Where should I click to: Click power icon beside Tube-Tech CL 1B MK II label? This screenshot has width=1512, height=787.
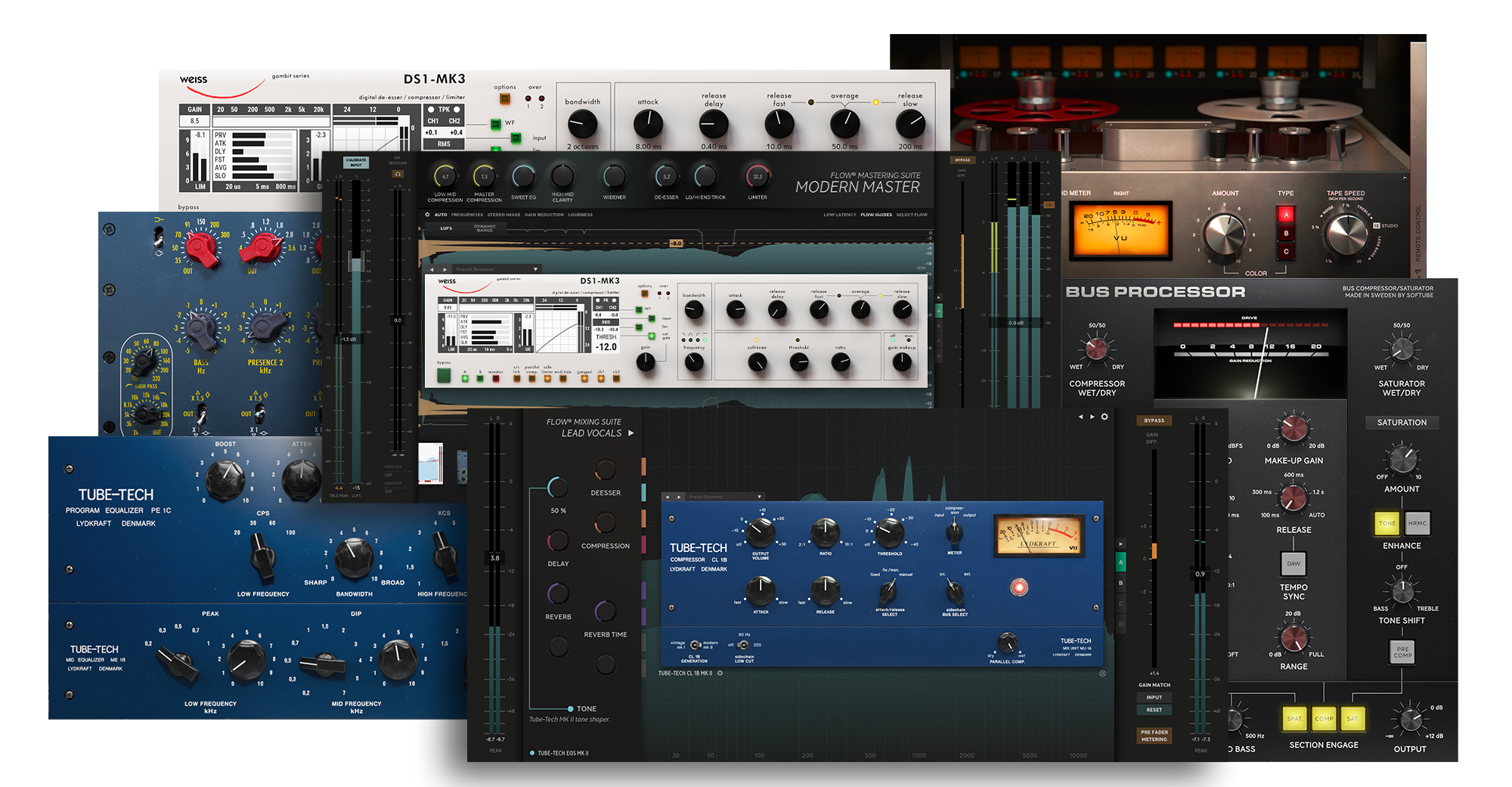point(720,673)
